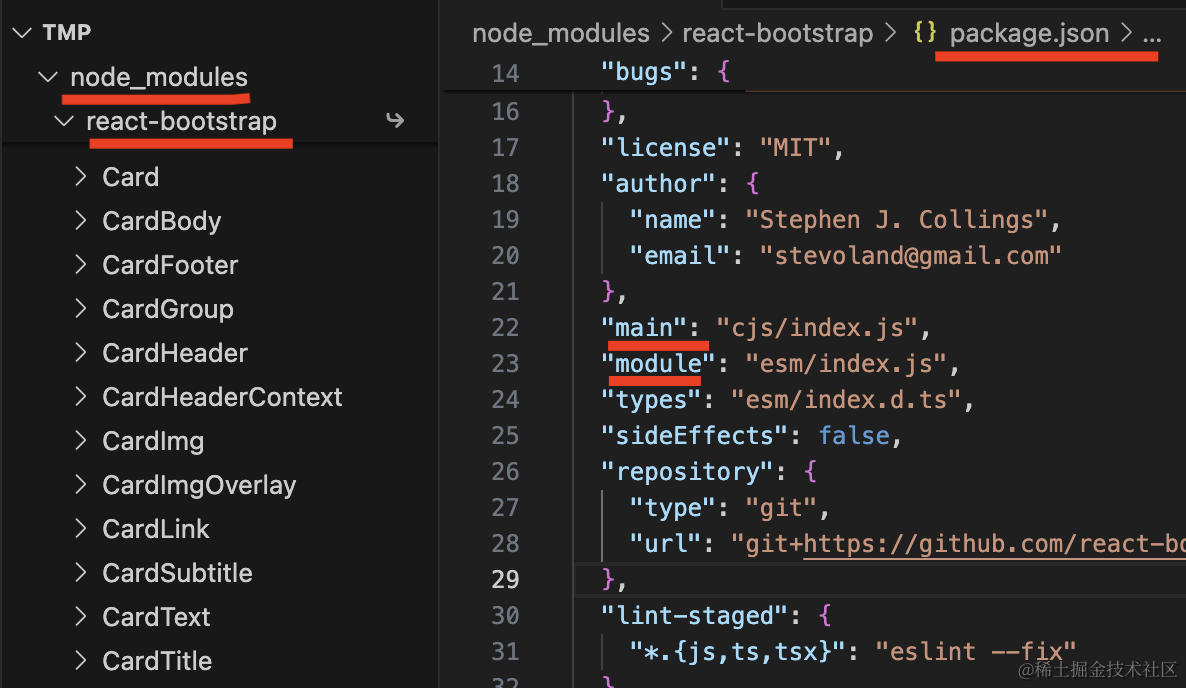Select the node_modules folder name
The image size is (1186, 688).
click(x=159, y=77)
